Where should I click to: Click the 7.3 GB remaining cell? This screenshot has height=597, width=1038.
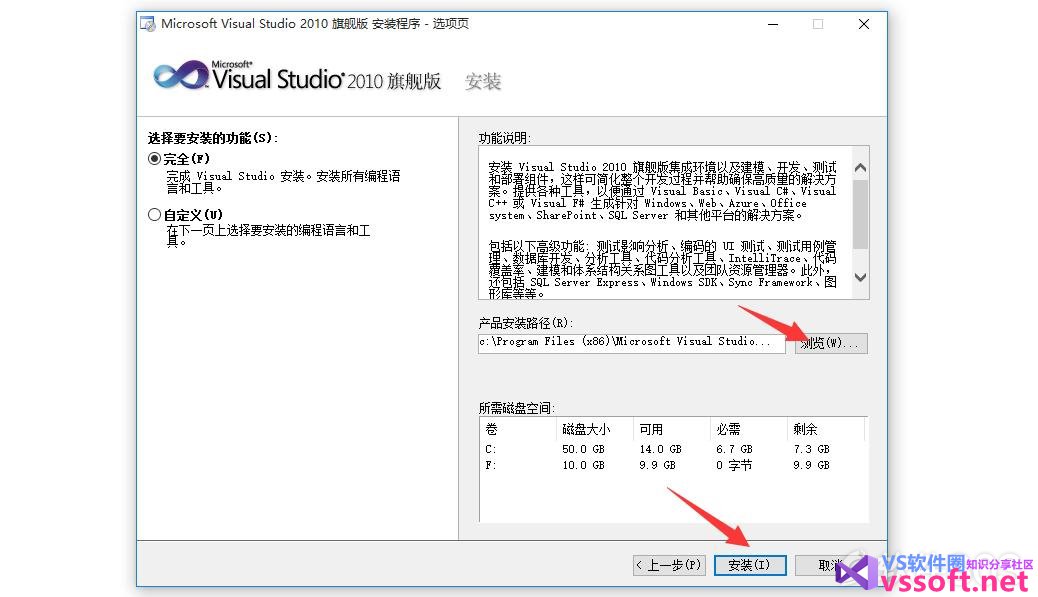(811, 449)
